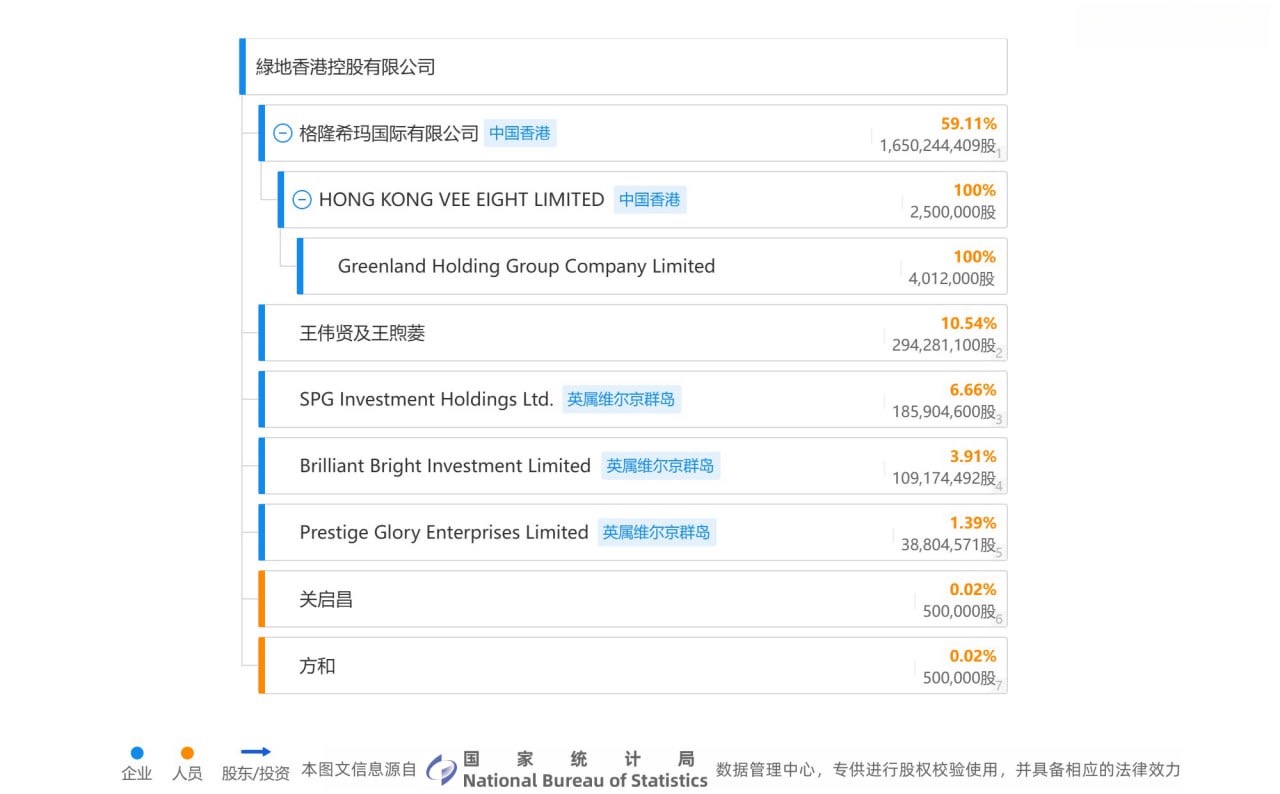Click the 本图文信息源自 footer text
1280x794 pixels.
(359, 770)
